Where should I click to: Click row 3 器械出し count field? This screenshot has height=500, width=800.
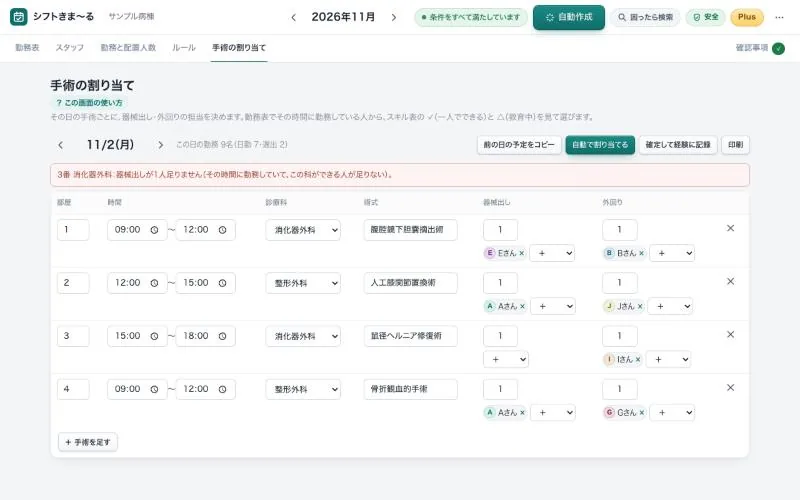(x=501, y=336)
